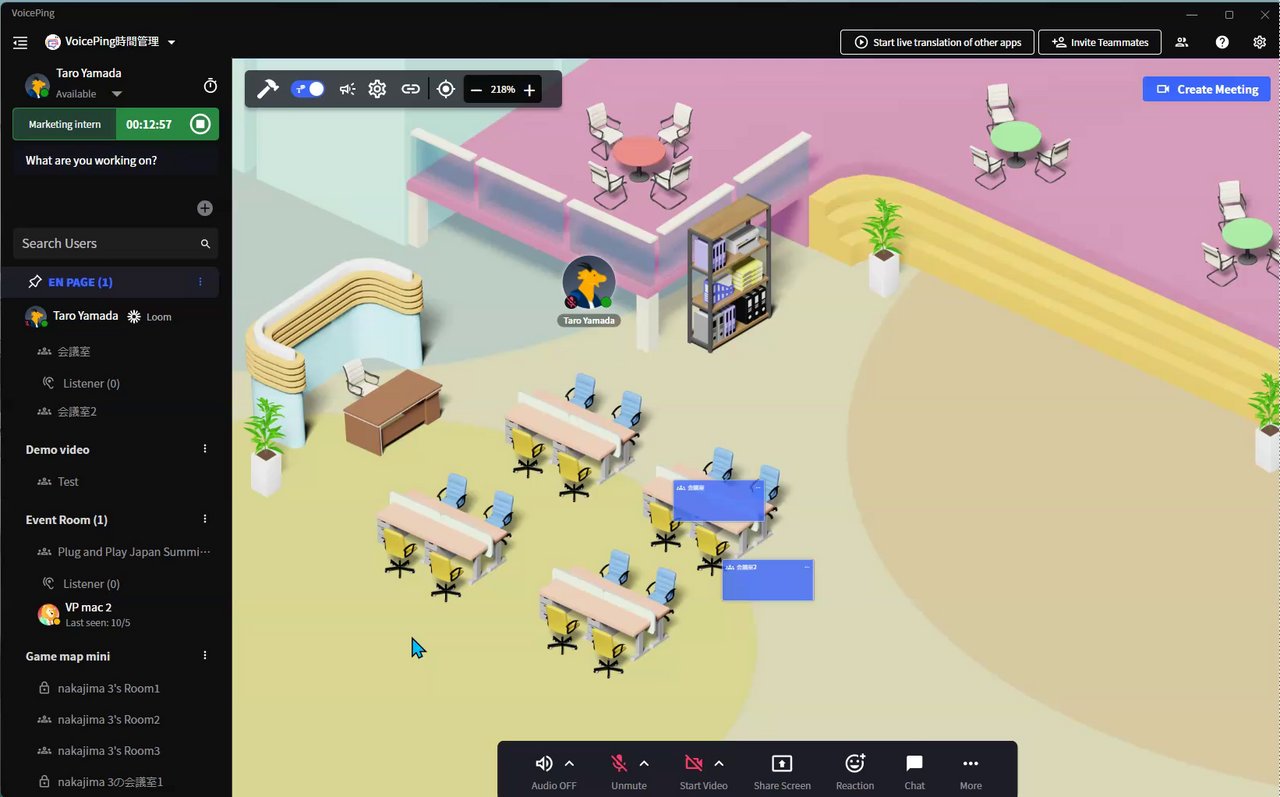Select the EN PAGE (1) floor

tap(80, 282)
